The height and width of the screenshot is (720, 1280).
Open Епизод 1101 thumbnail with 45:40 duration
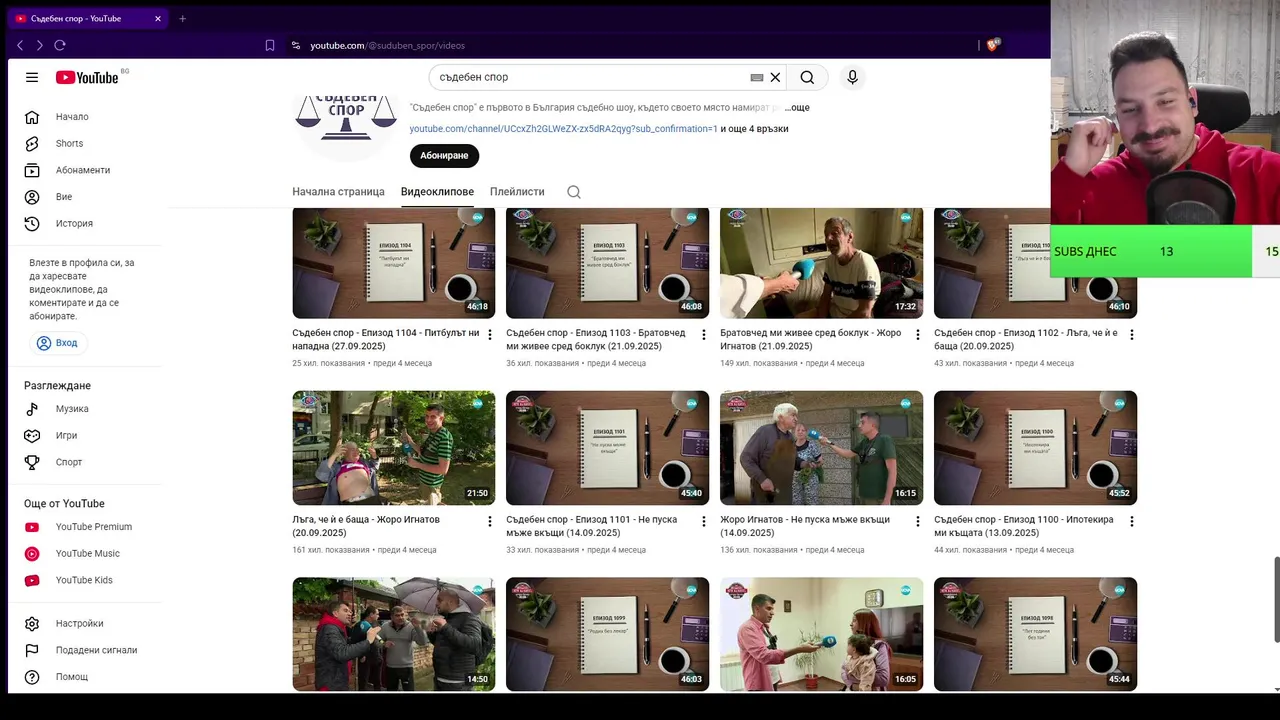(x=607, y=448)
